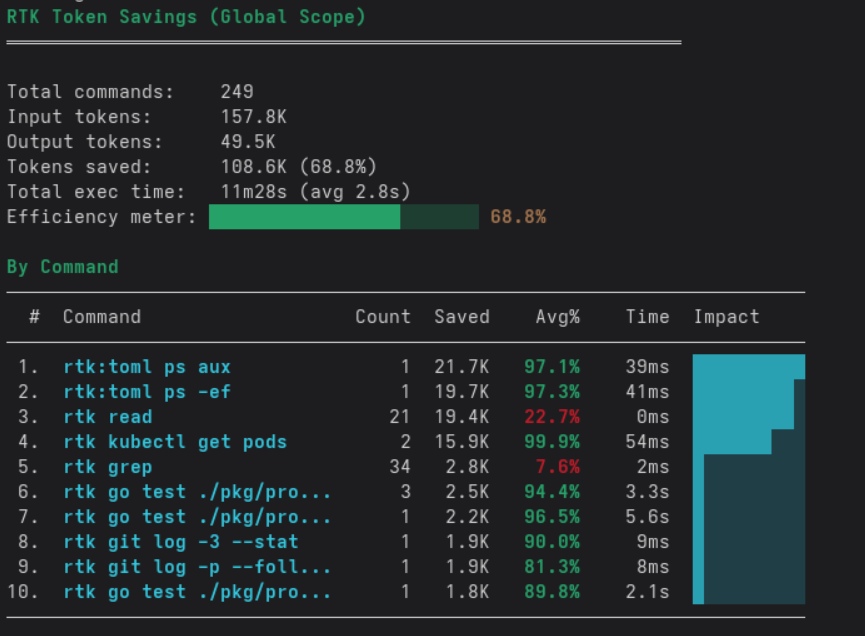Click the impact bar for ps aux row
865x636 pixels.
point(749,367)
